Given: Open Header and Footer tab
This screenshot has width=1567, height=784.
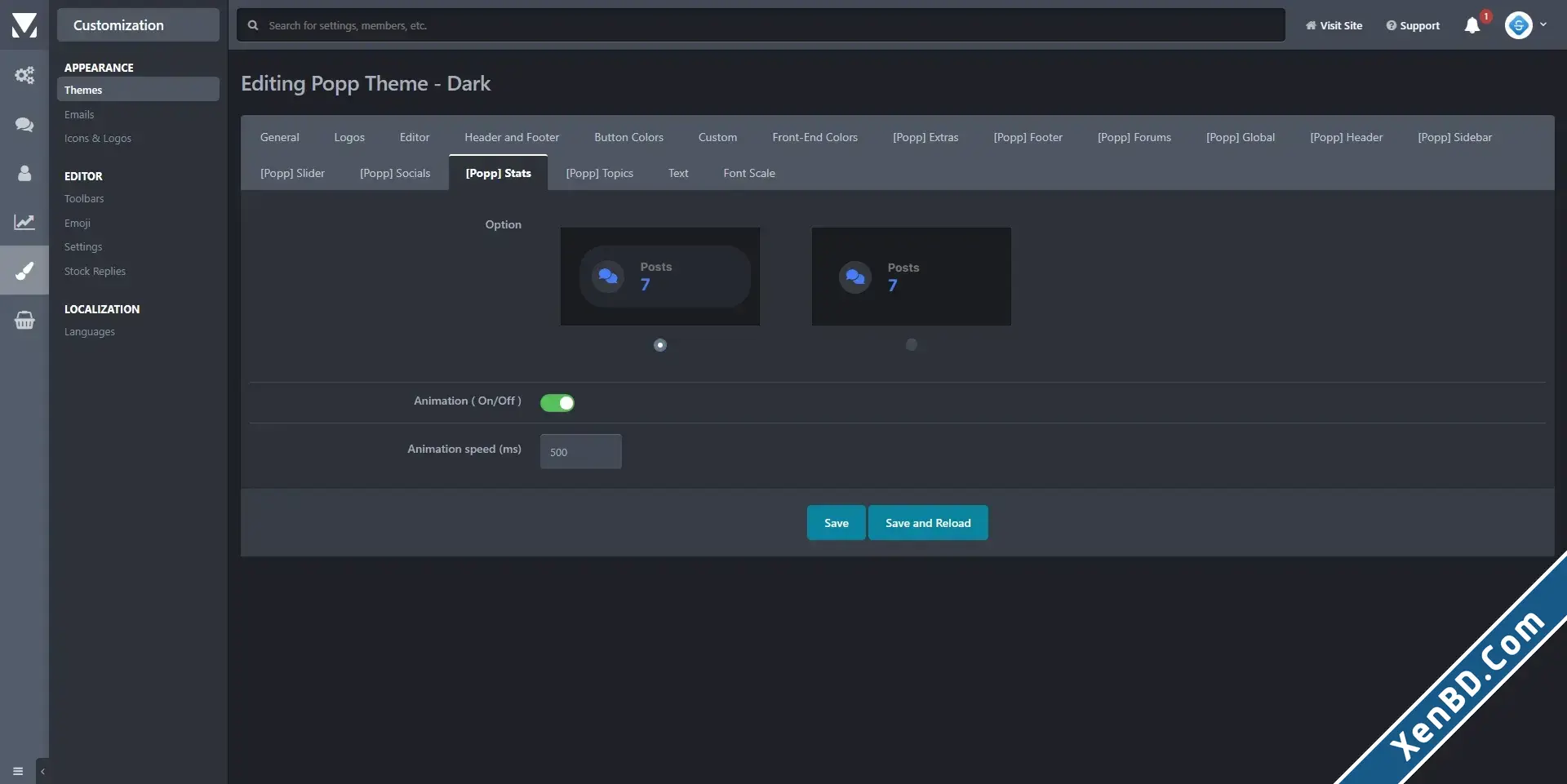Looking at the screenshot, I should [x=512, y=137].
